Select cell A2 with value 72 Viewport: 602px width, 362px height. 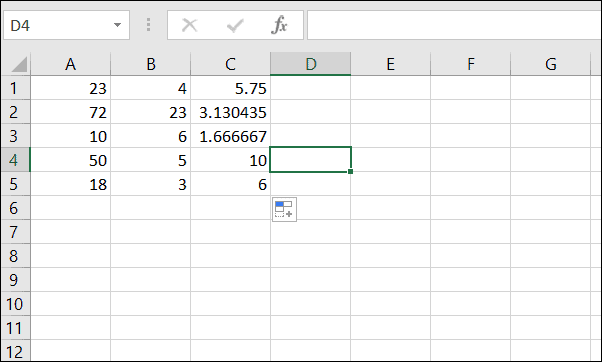pyautogui.click(x=70, y=112)
